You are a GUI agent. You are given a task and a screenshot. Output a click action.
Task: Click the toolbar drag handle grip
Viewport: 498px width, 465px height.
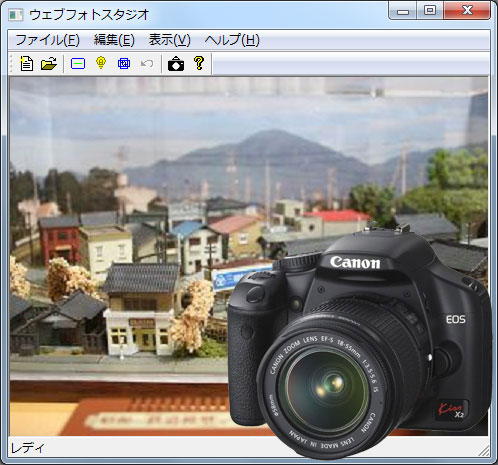coord(11,63)
